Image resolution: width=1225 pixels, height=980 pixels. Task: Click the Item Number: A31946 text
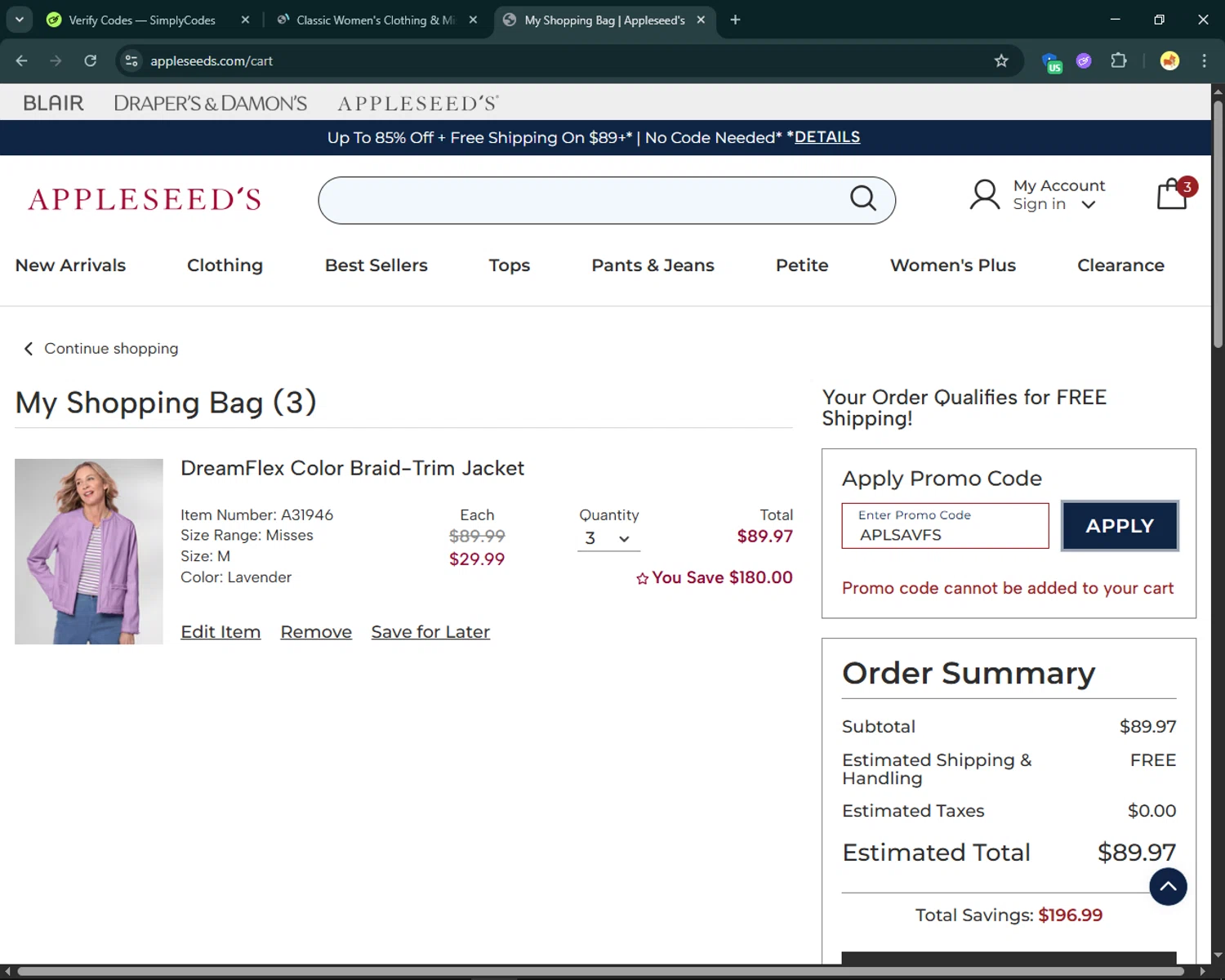click(256, 515)
